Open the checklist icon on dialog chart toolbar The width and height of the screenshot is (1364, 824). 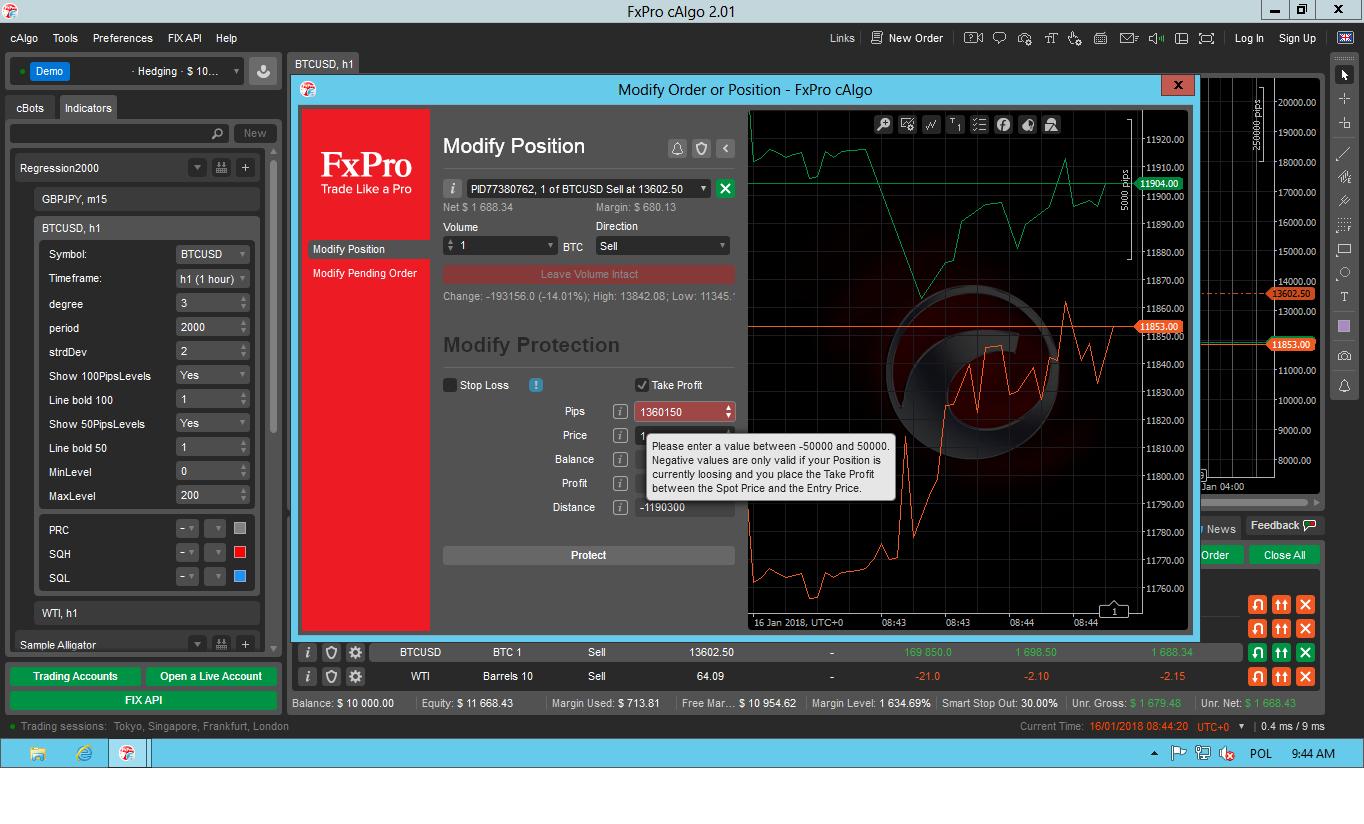pyautogui.click(x=979, y=124)
